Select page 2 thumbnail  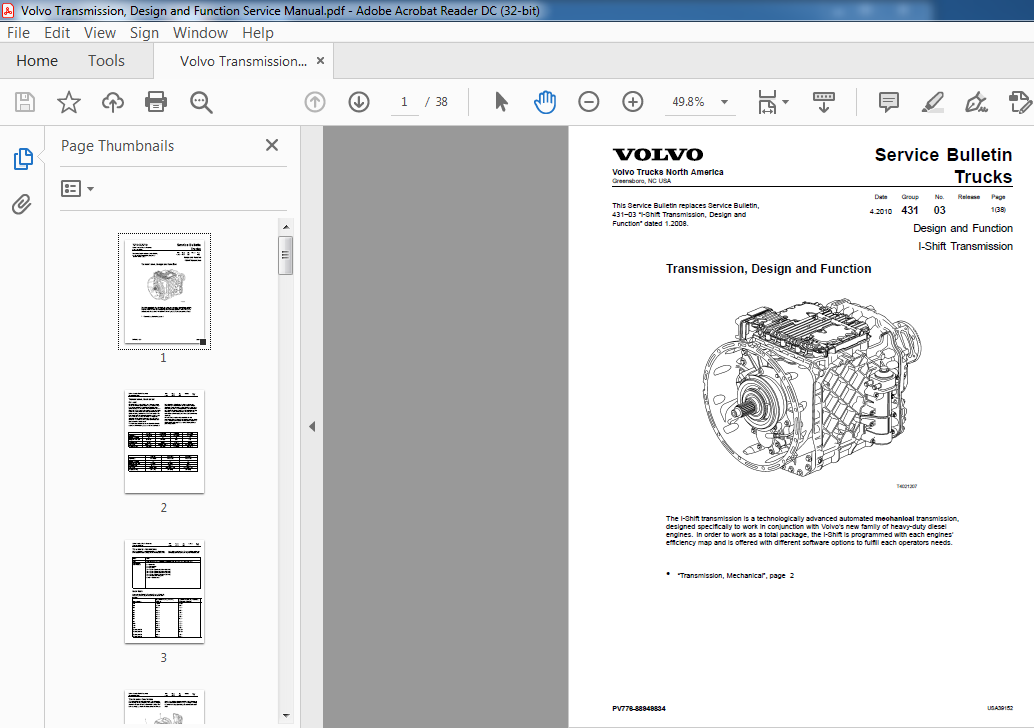click(x=164, y=441)
